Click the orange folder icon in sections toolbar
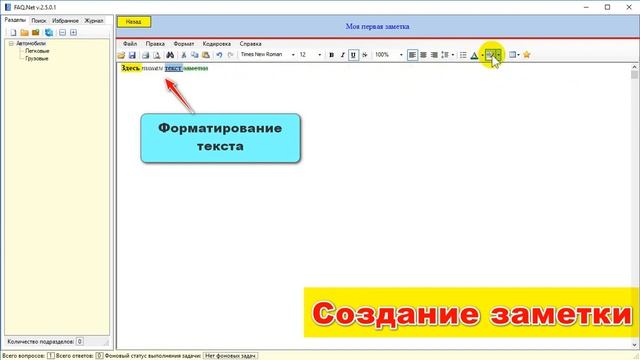Image resolution: width=640 pixels, height=360 pixels. click(x=24, y=33)
